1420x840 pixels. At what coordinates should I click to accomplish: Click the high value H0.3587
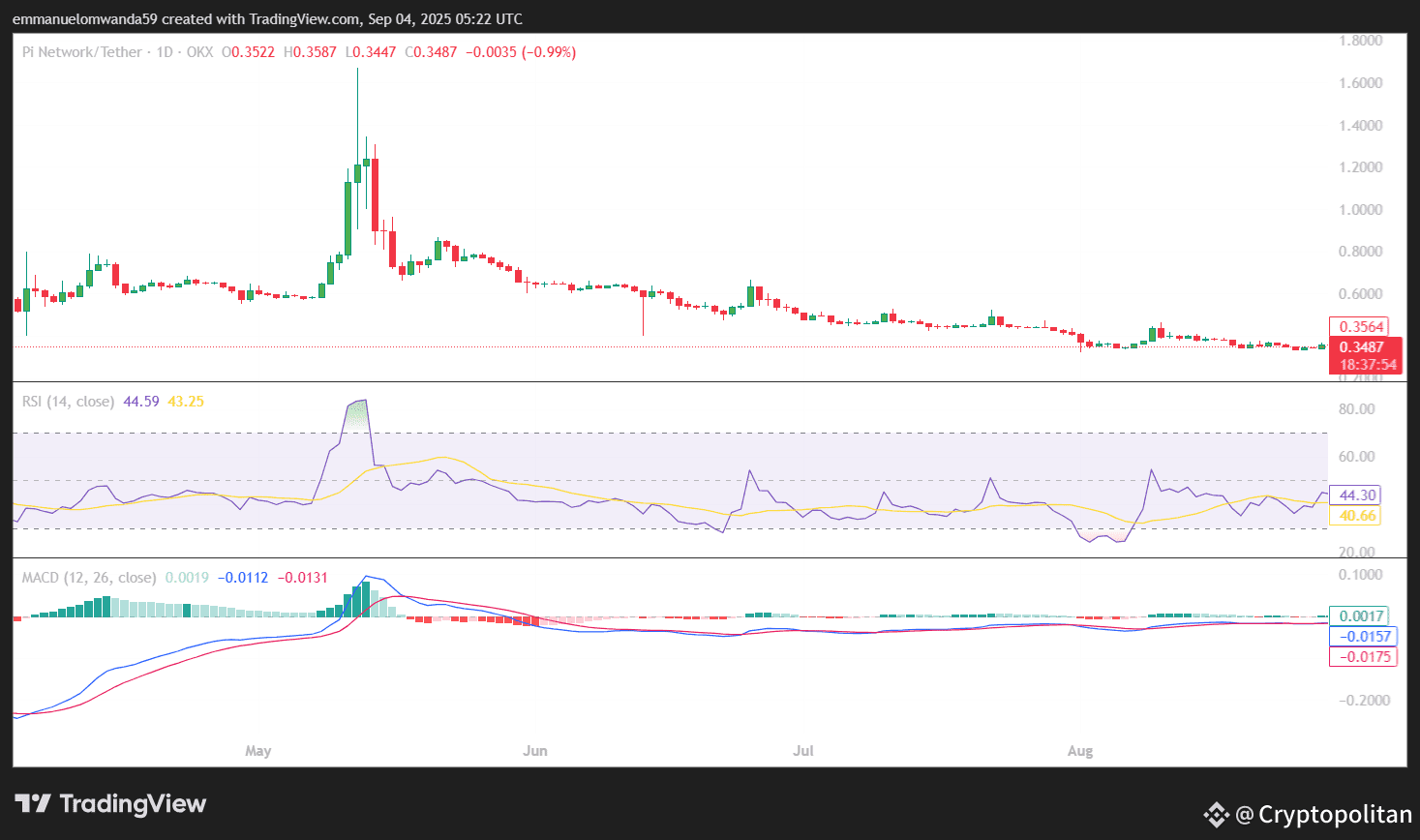[310, 52]
